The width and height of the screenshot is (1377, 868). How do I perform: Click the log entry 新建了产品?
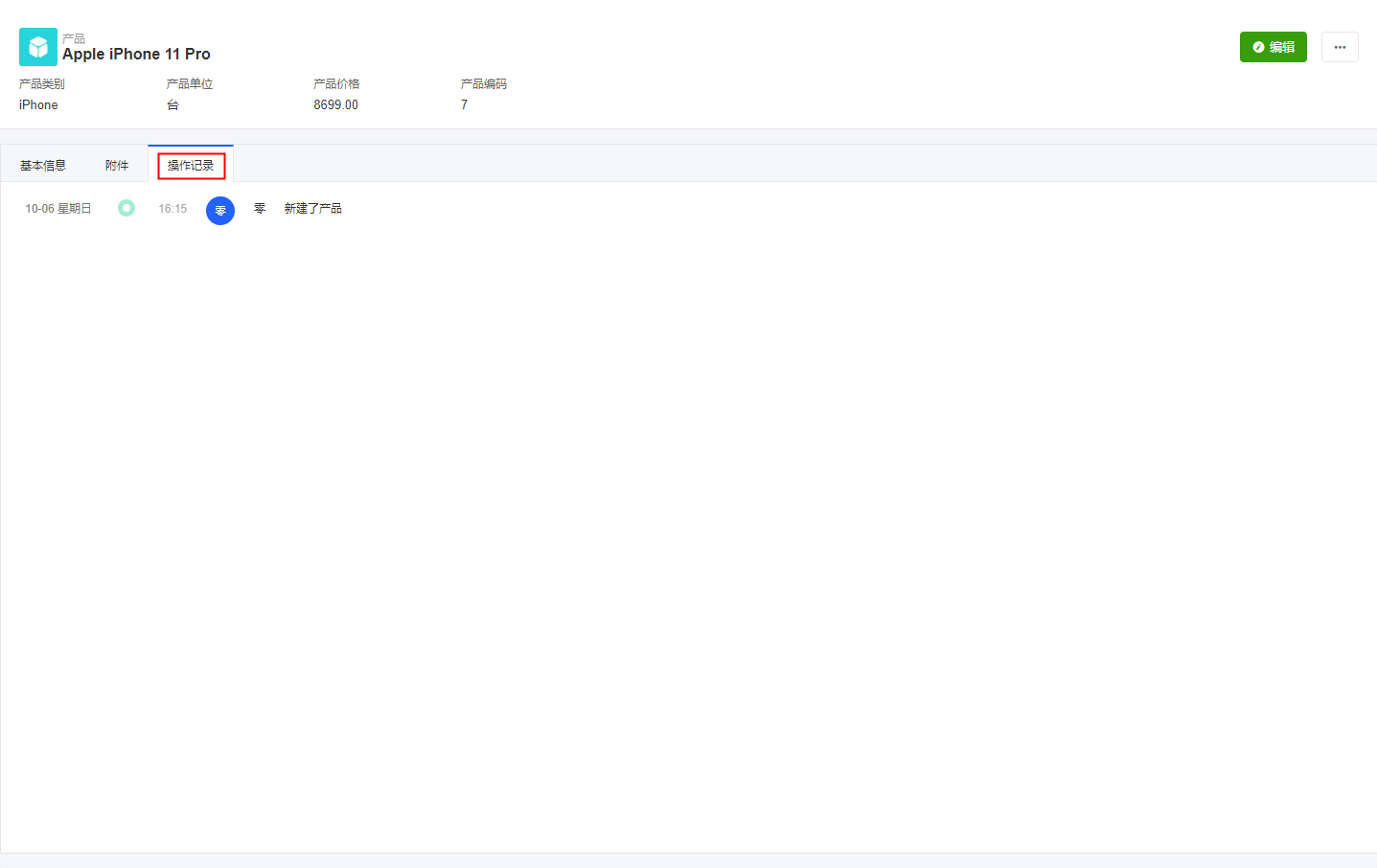(x=313, y=209)
